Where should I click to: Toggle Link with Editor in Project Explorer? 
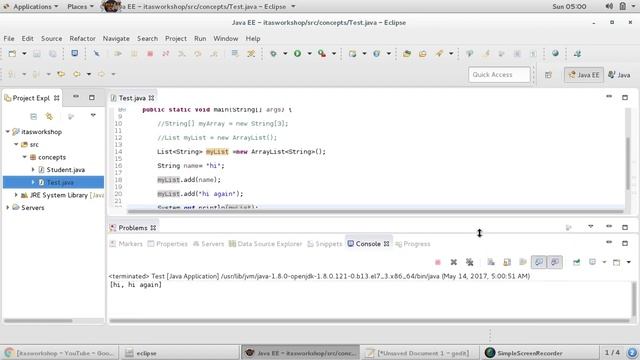pyautogui.click(x=49, y=116)
